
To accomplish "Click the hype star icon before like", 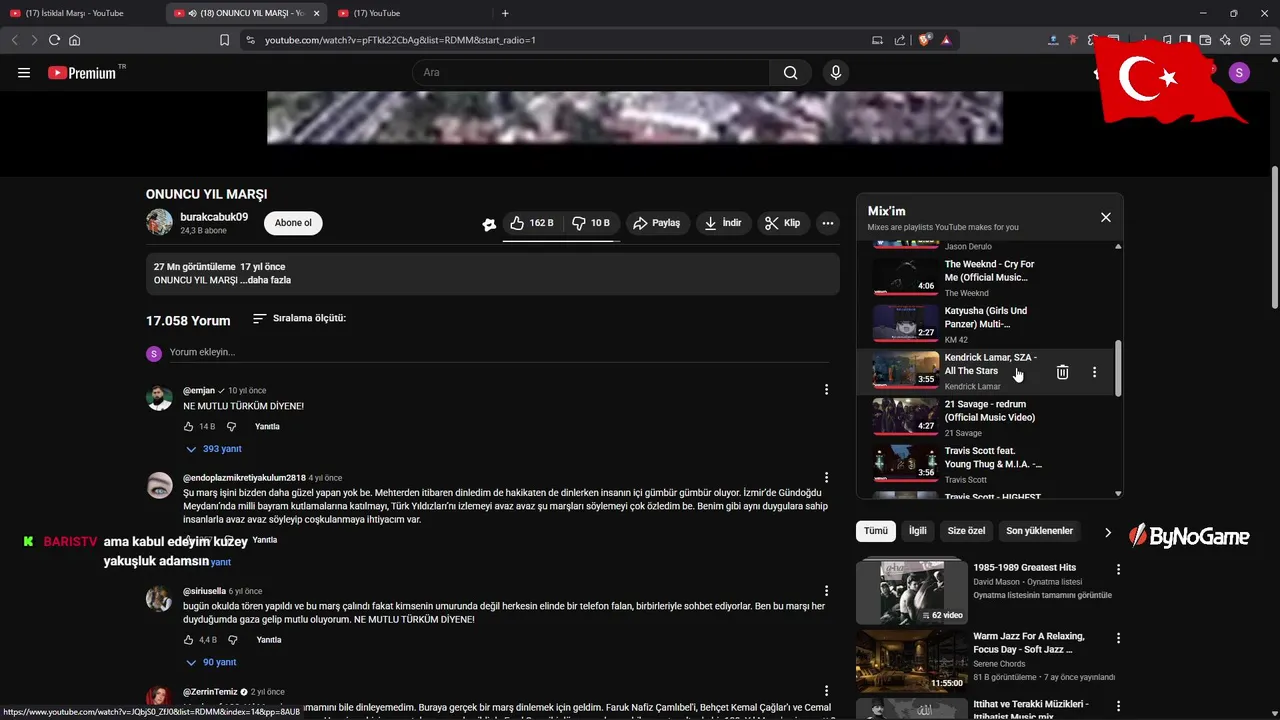I will 489,224.
